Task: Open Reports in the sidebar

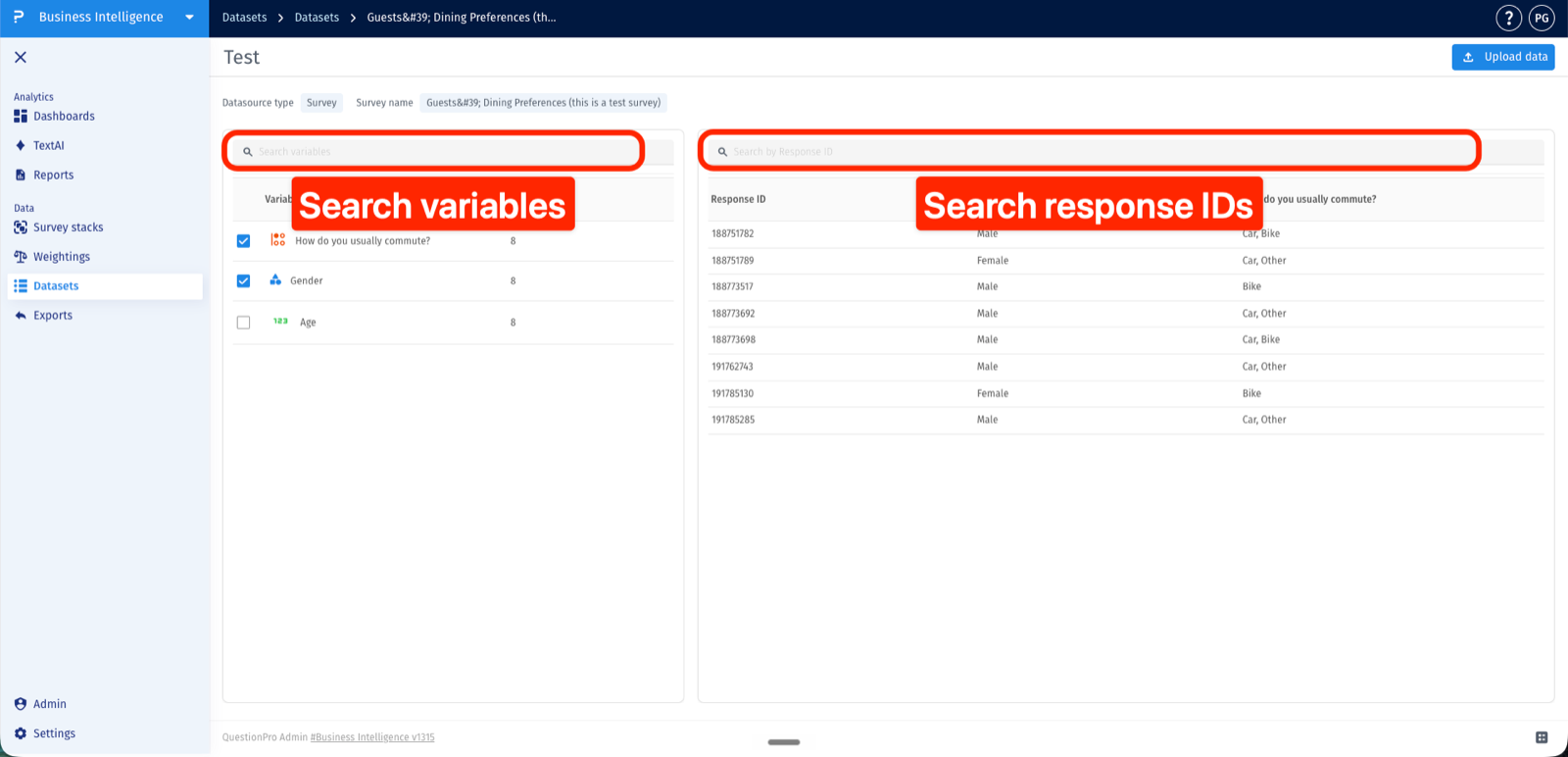Action: [54, 175]
